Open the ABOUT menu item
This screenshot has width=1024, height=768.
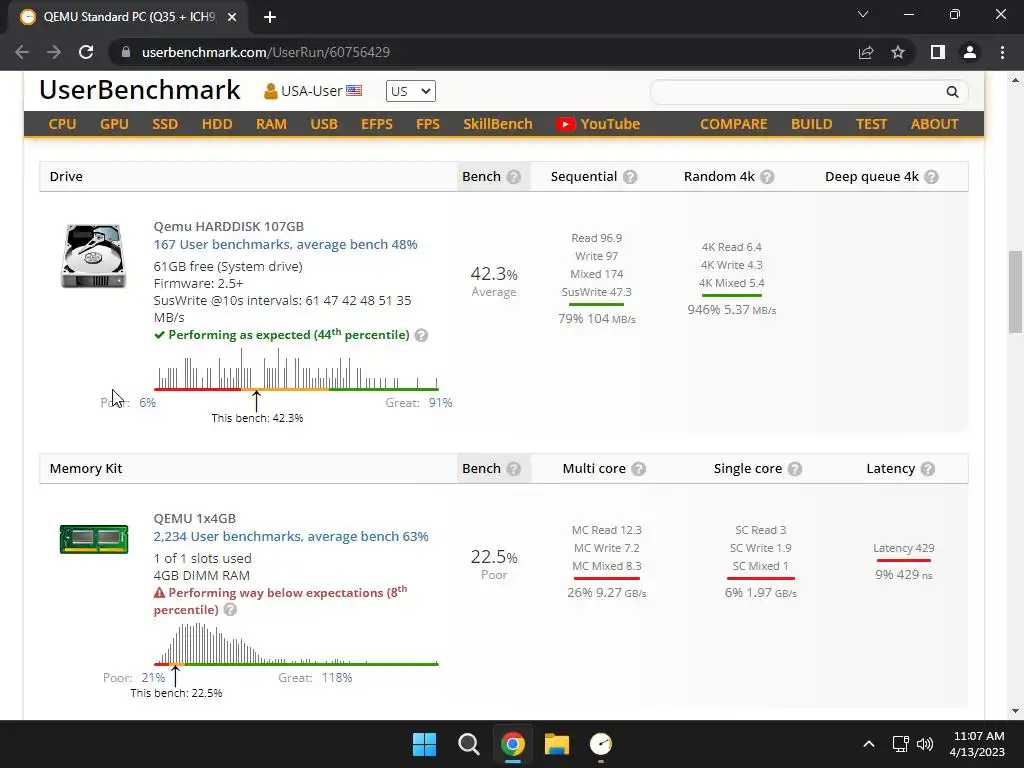point(935,124)
